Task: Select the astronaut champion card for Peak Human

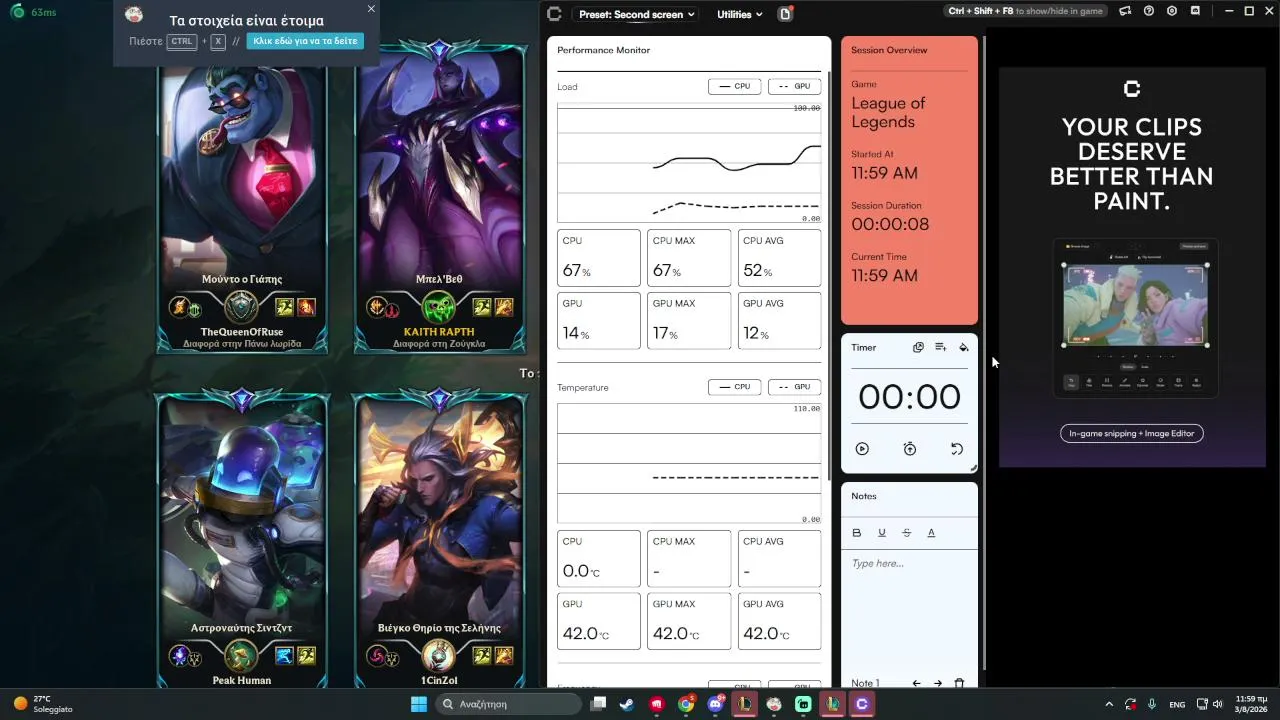Action: coord(243,540)
